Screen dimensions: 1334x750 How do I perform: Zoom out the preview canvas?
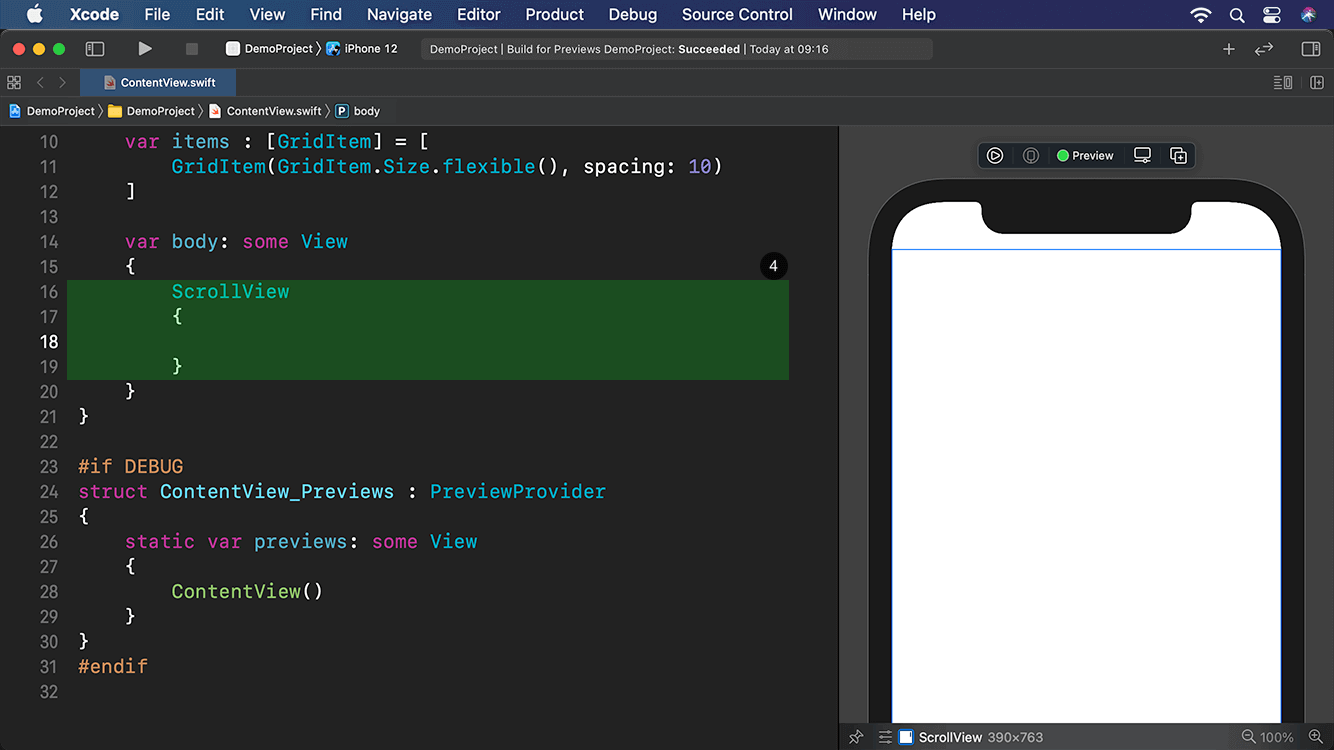(x=1248, y=737)
